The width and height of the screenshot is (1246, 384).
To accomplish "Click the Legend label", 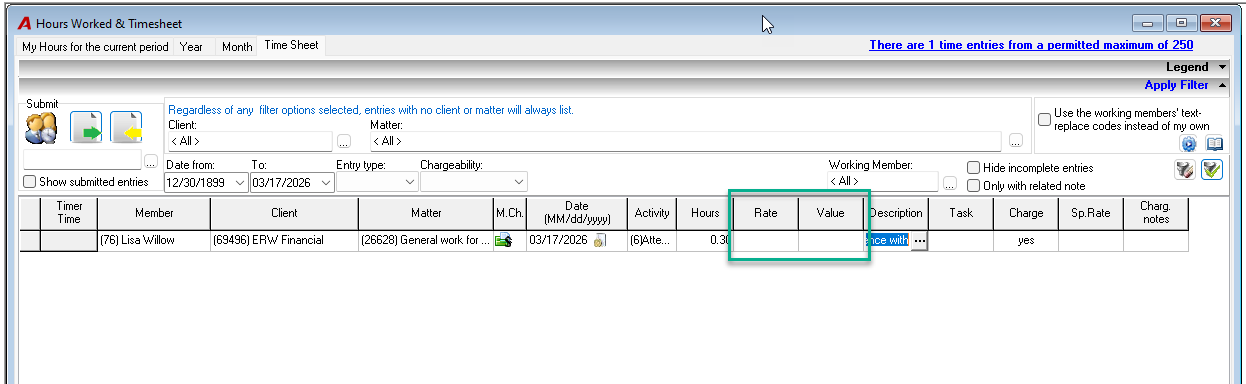I will 1187,67.
